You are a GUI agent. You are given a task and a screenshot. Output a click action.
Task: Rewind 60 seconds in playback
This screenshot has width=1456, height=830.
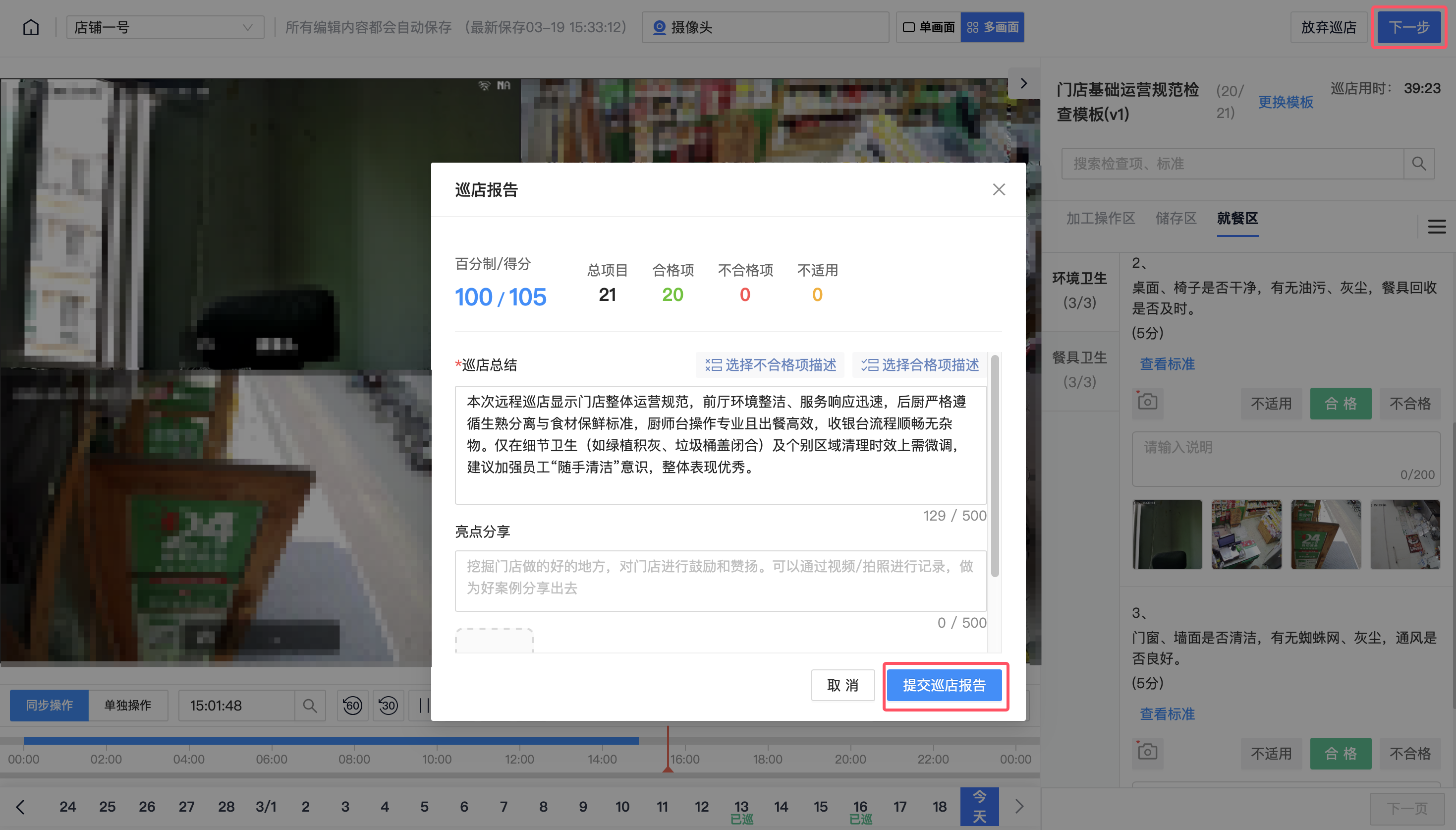[x=352, y=706]
